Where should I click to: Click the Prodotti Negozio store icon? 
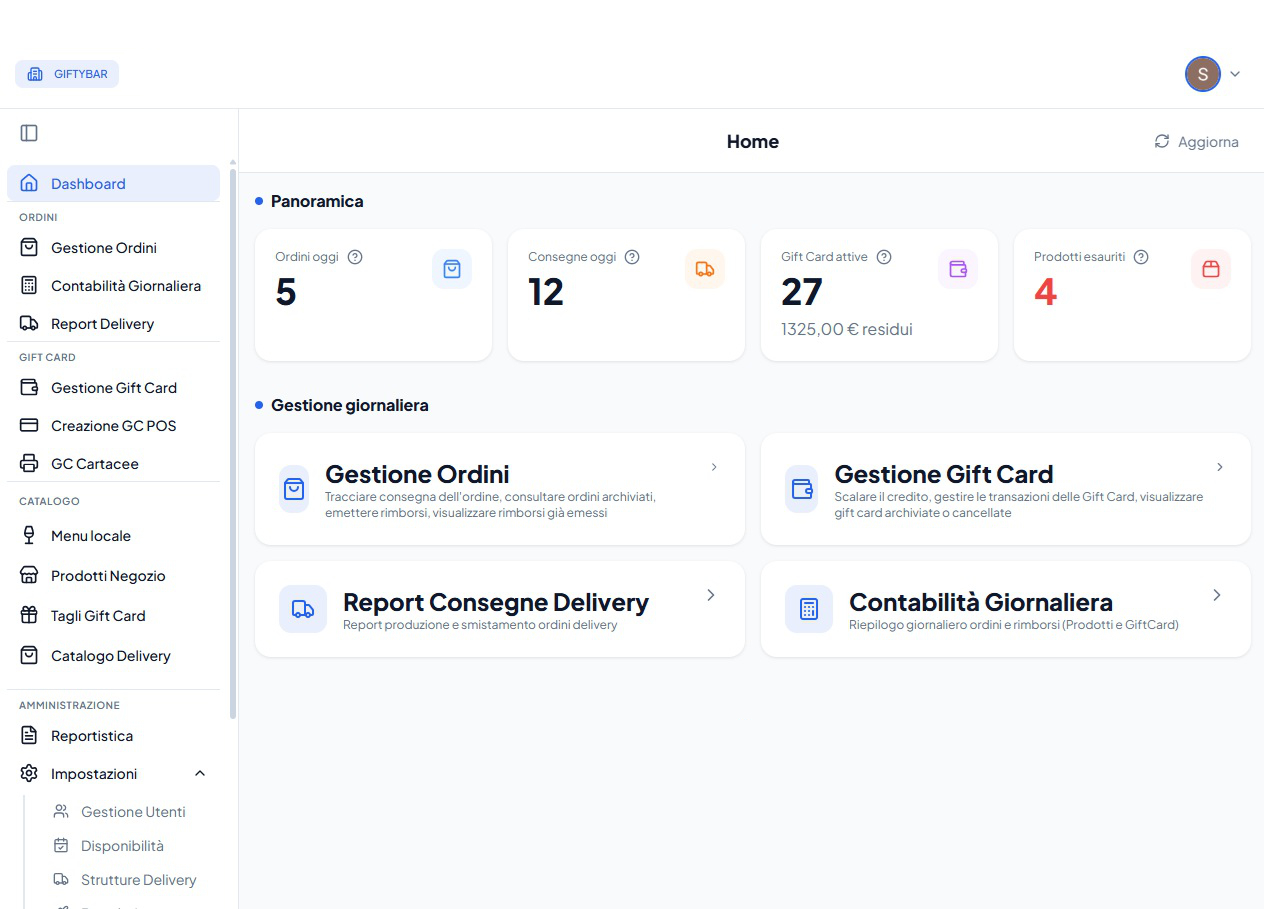[29, 575]
